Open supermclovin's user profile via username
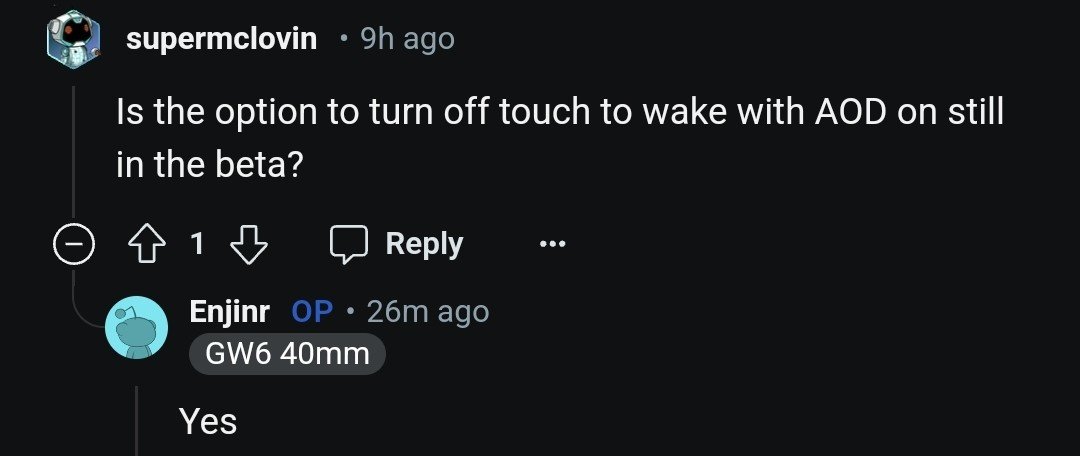Viewport: 1080px width, 456px height. [x=222, y=39]
